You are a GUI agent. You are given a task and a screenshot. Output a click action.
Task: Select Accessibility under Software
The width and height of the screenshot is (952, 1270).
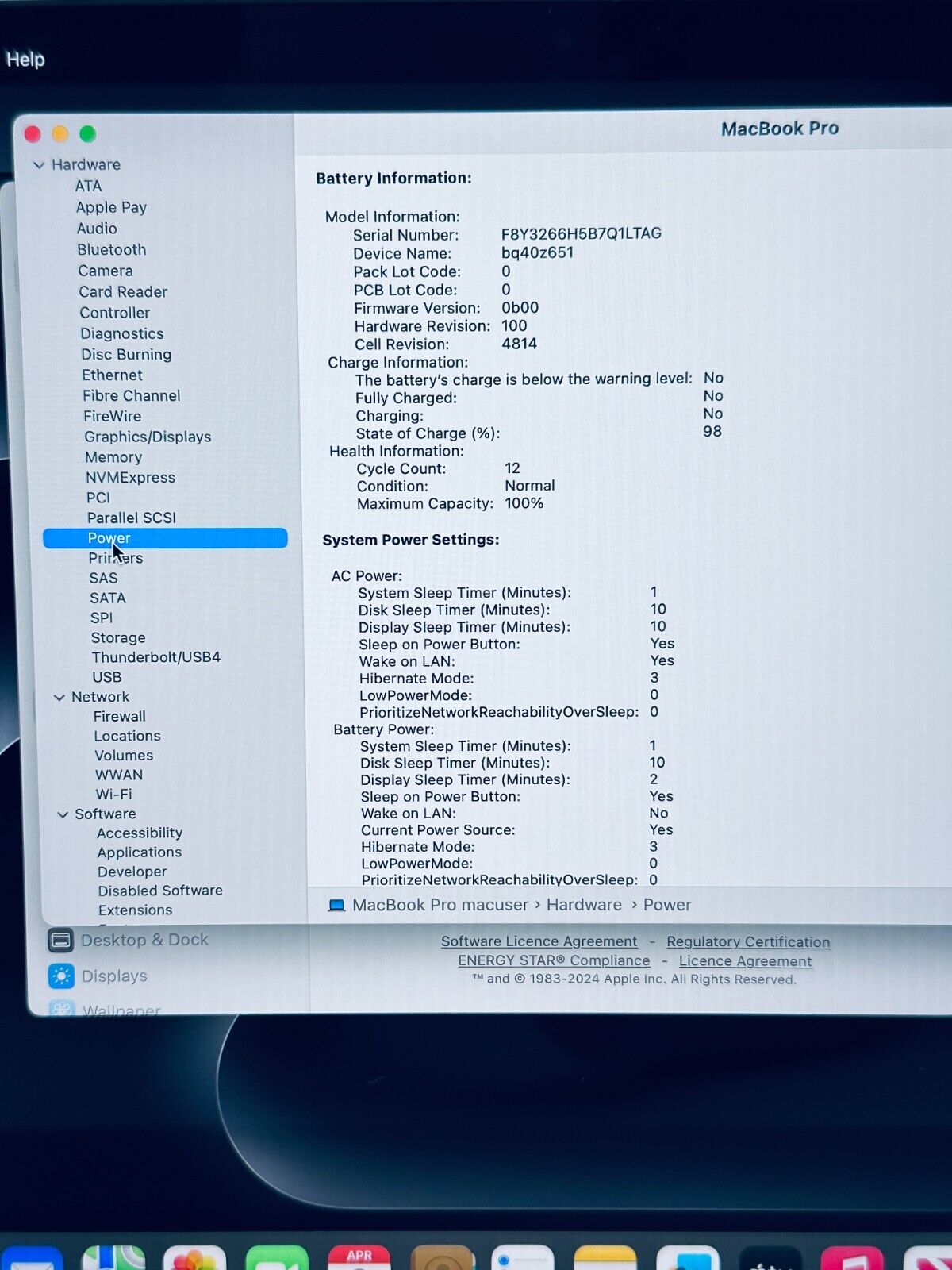(x=140, y=833)
